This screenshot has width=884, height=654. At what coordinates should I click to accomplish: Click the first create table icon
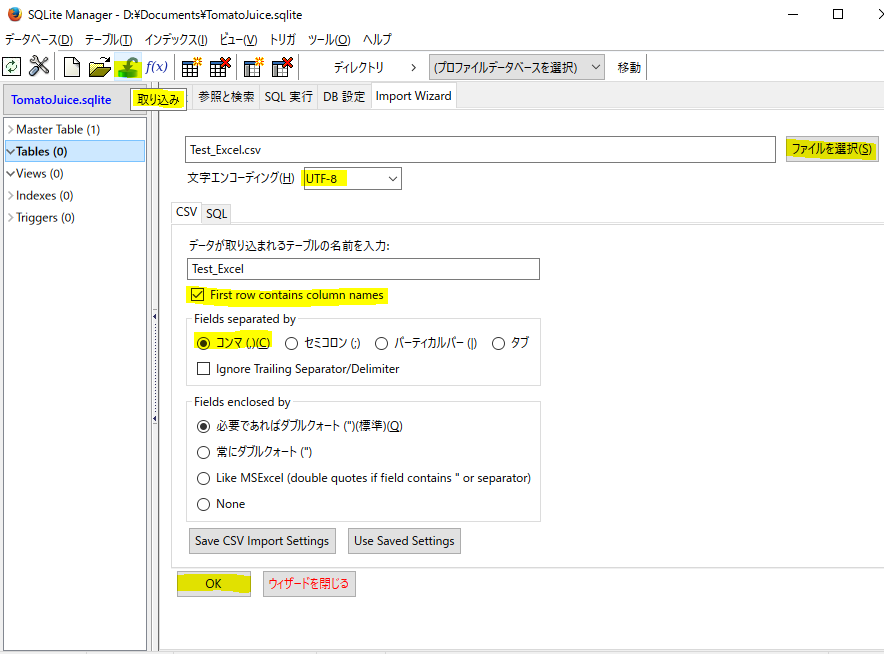pos(190,67)
